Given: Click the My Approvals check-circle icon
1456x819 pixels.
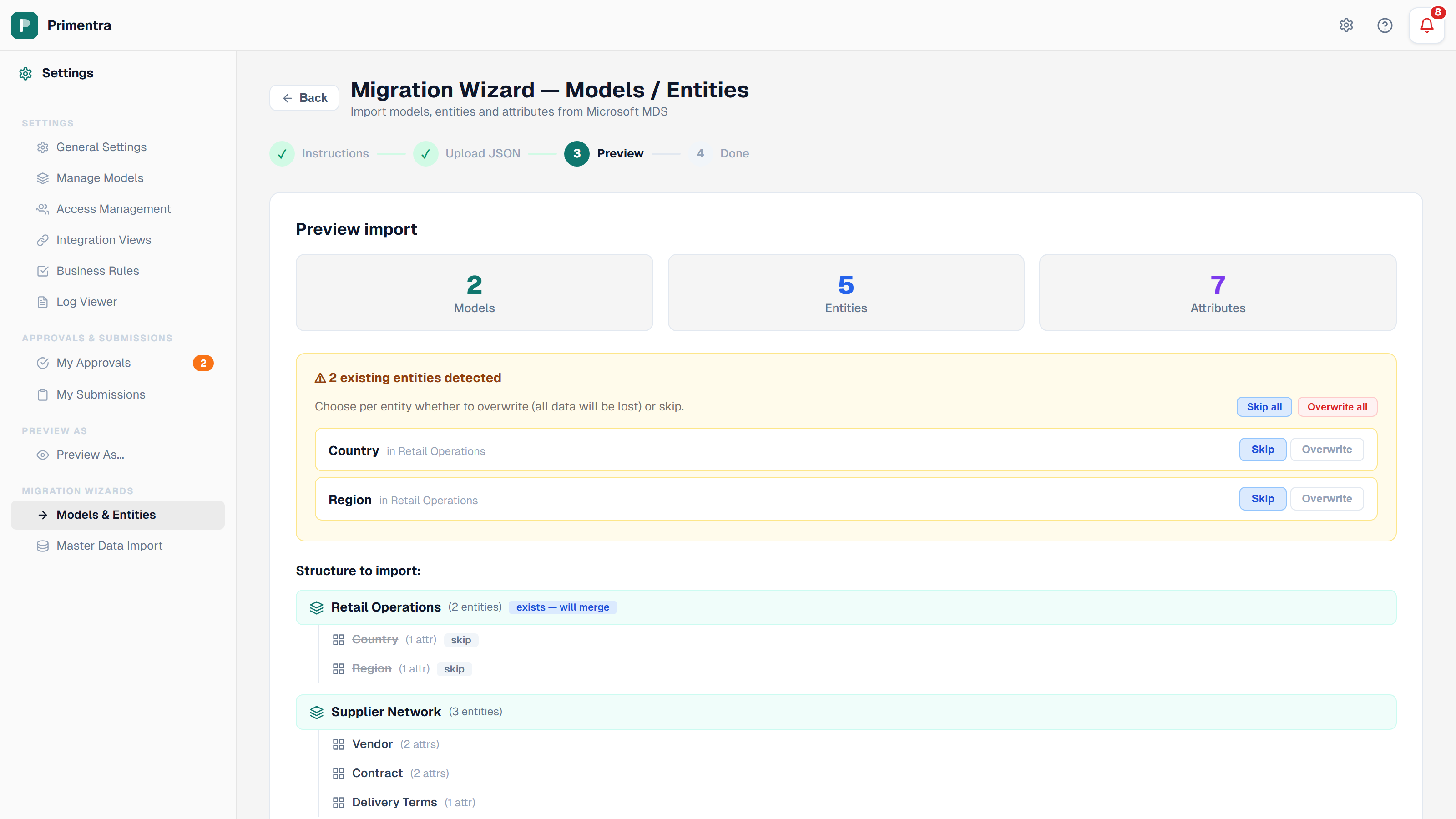Looking at the screenshot, I should click(43, 363).
